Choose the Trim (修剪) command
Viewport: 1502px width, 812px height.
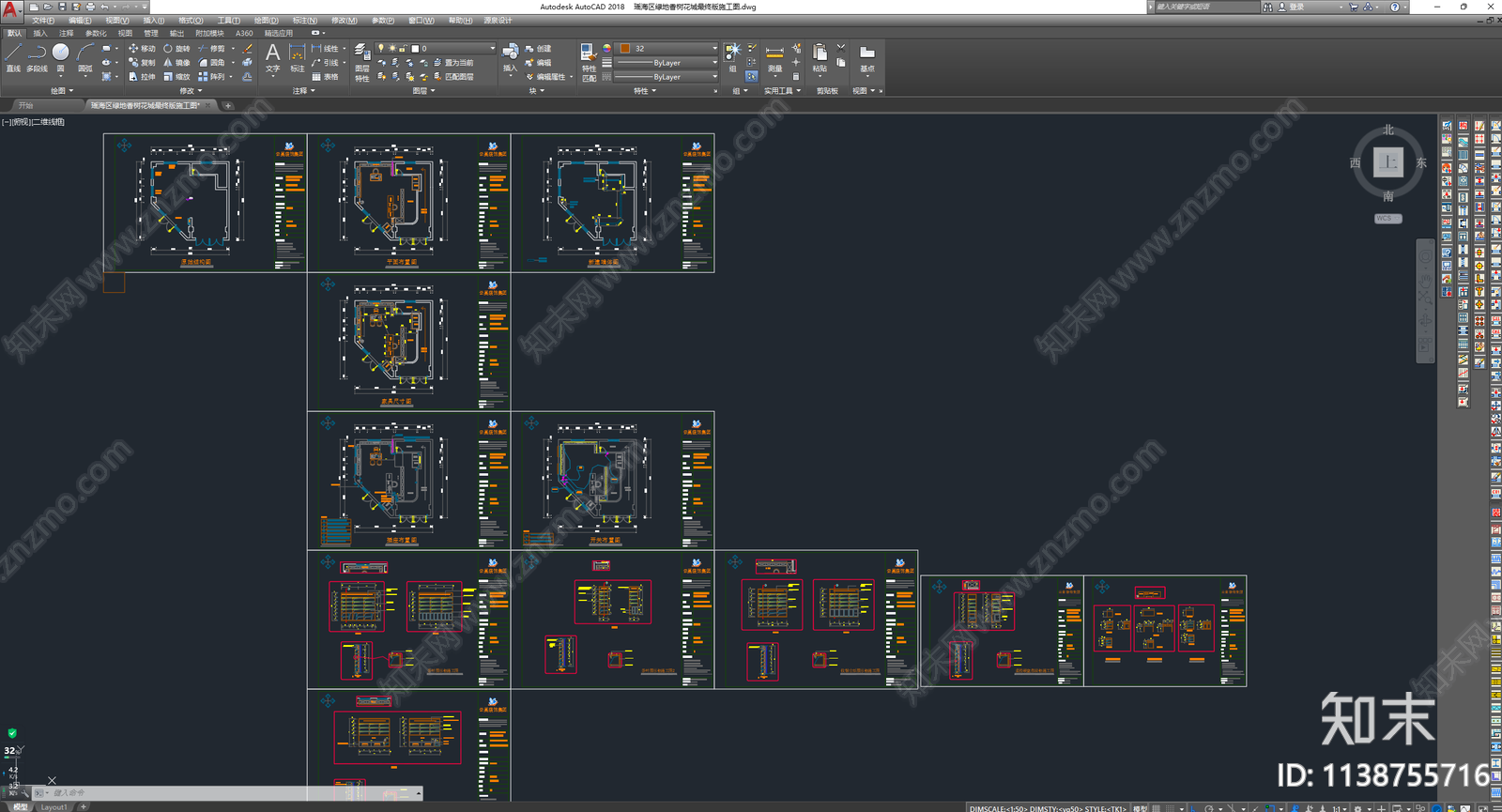(x=211, y=49)
